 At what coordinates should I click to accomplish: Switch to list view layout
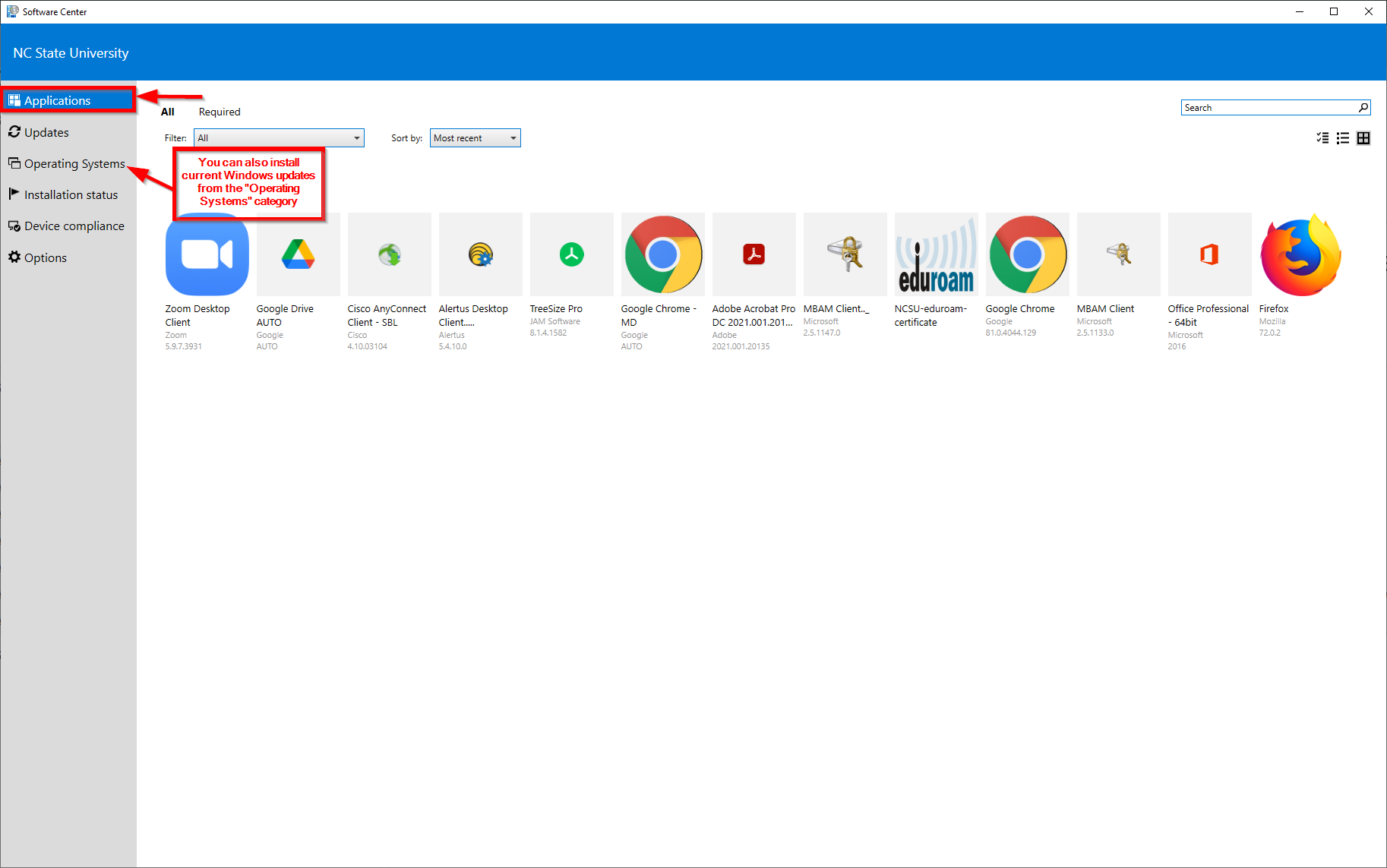1343,138
